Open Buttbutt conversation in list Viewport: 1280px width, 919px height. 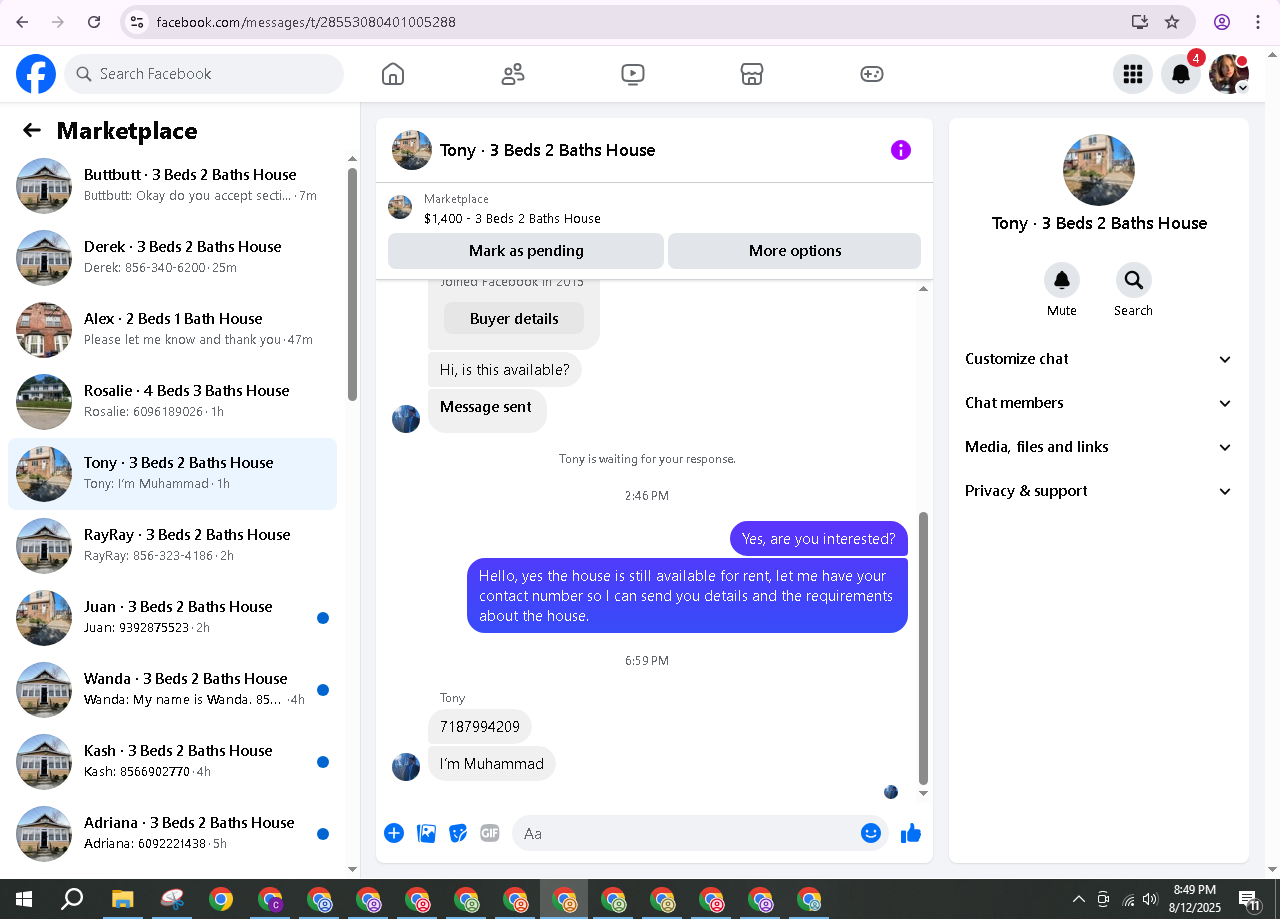(x=173, y=186)
